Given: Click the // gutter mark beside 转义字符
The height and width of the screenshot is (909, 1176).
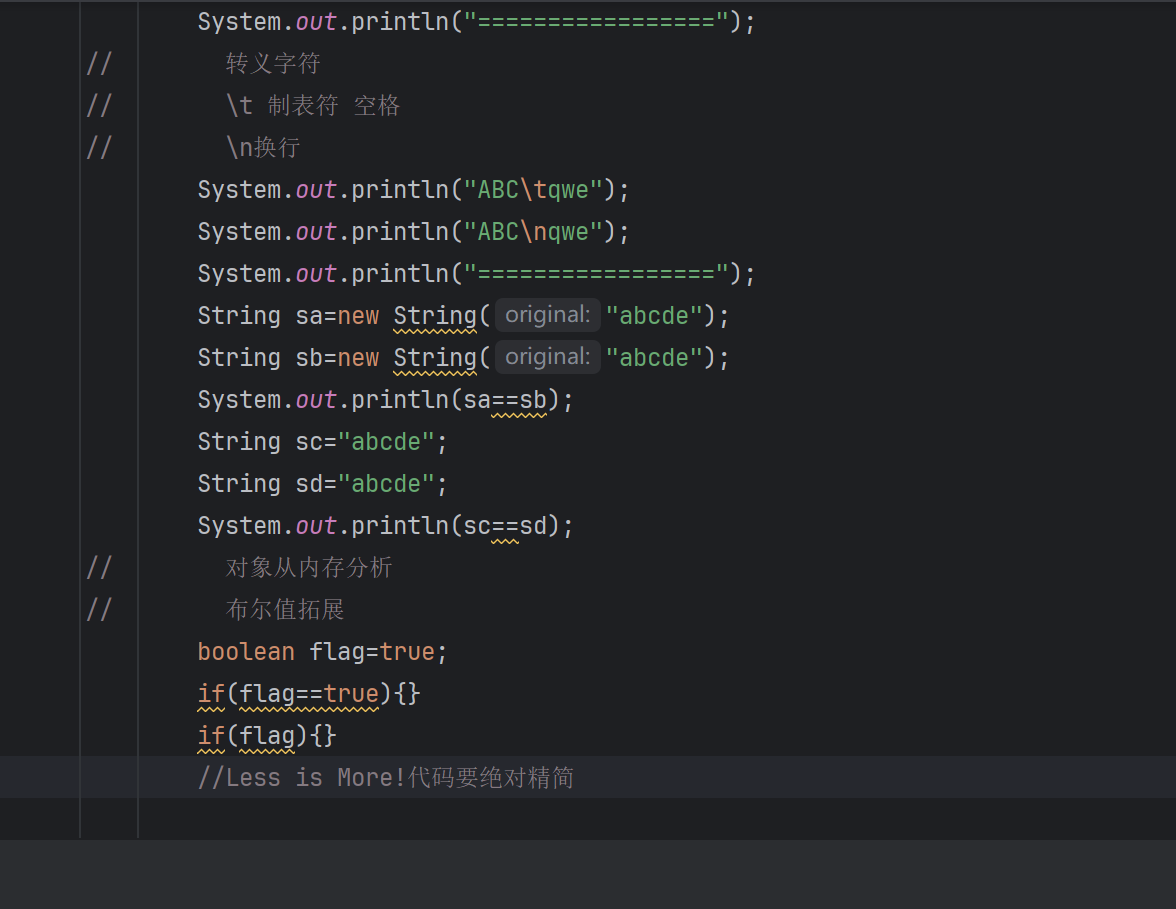Looking at the screenshot, I should (x=99, y=63).
